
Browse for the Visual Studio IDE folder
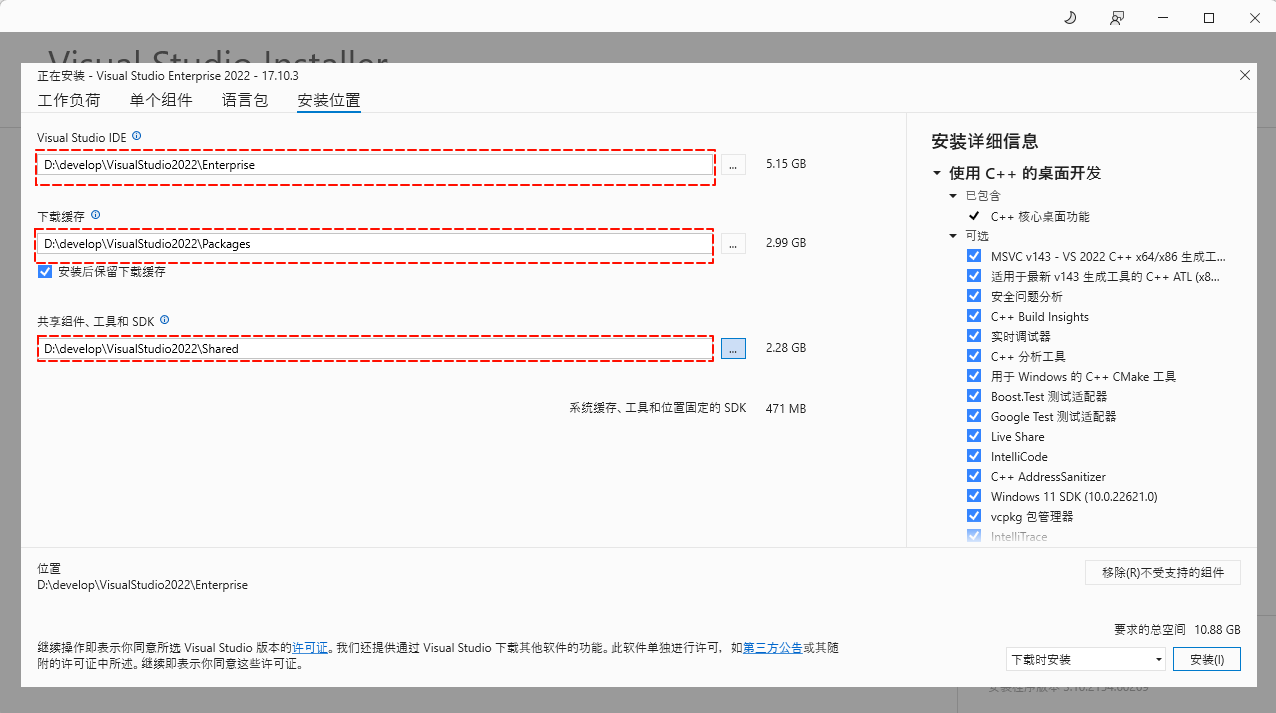(733, 165)
